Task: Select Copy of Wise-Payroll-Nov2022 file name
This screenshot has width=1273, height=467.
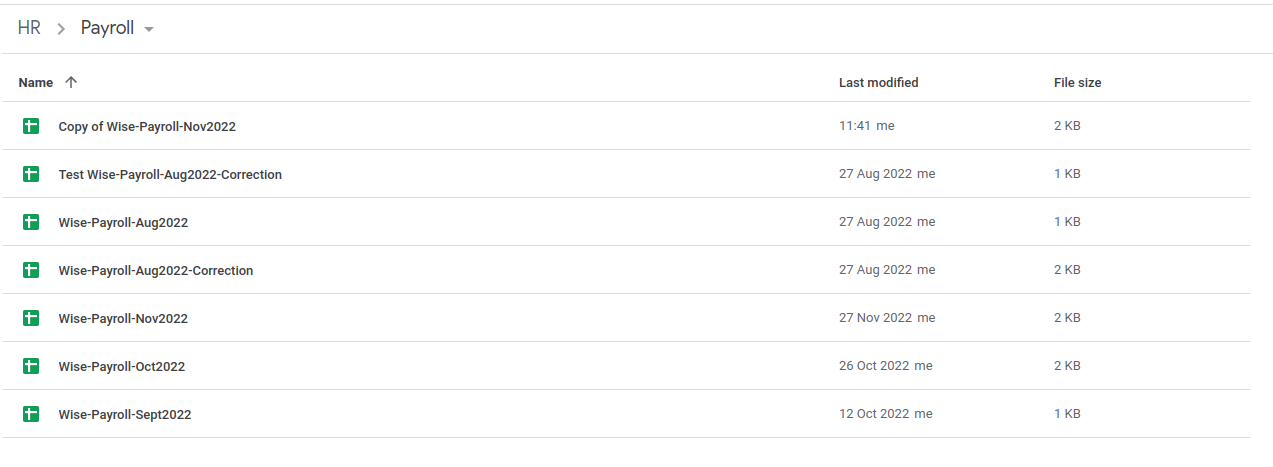Action: coord(147,126)
